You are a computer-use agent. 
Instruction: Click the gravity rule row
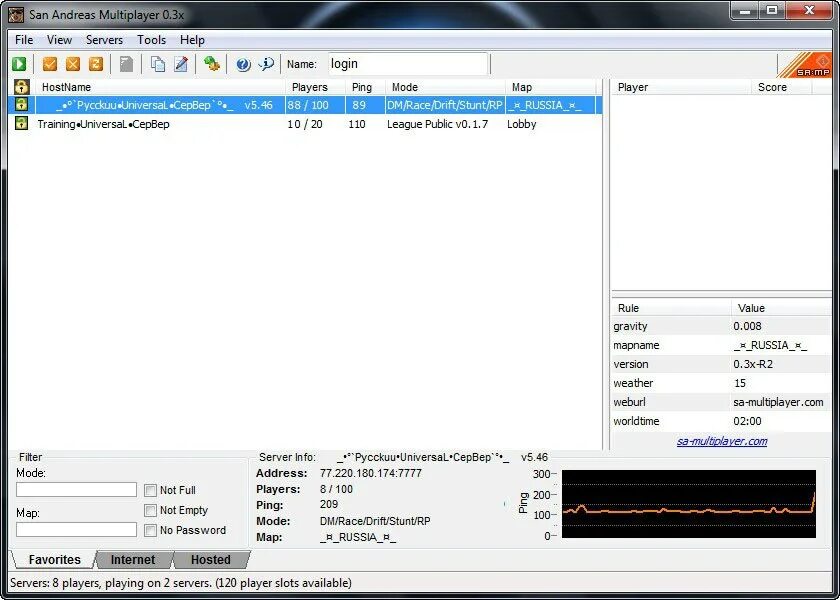tap(721, 326)
